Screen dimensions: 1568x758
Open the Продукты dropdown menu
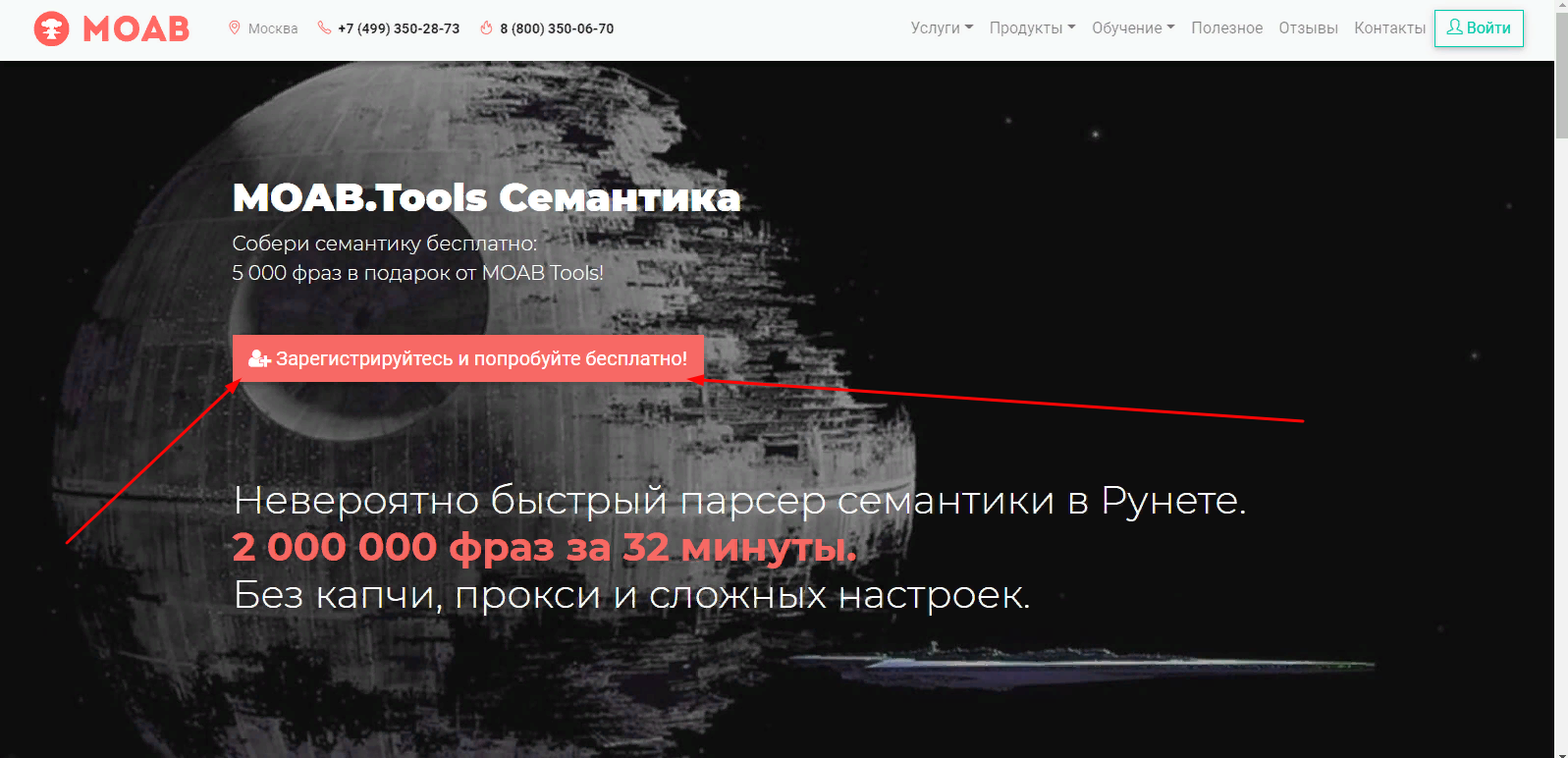click(x=1032, y=28)
